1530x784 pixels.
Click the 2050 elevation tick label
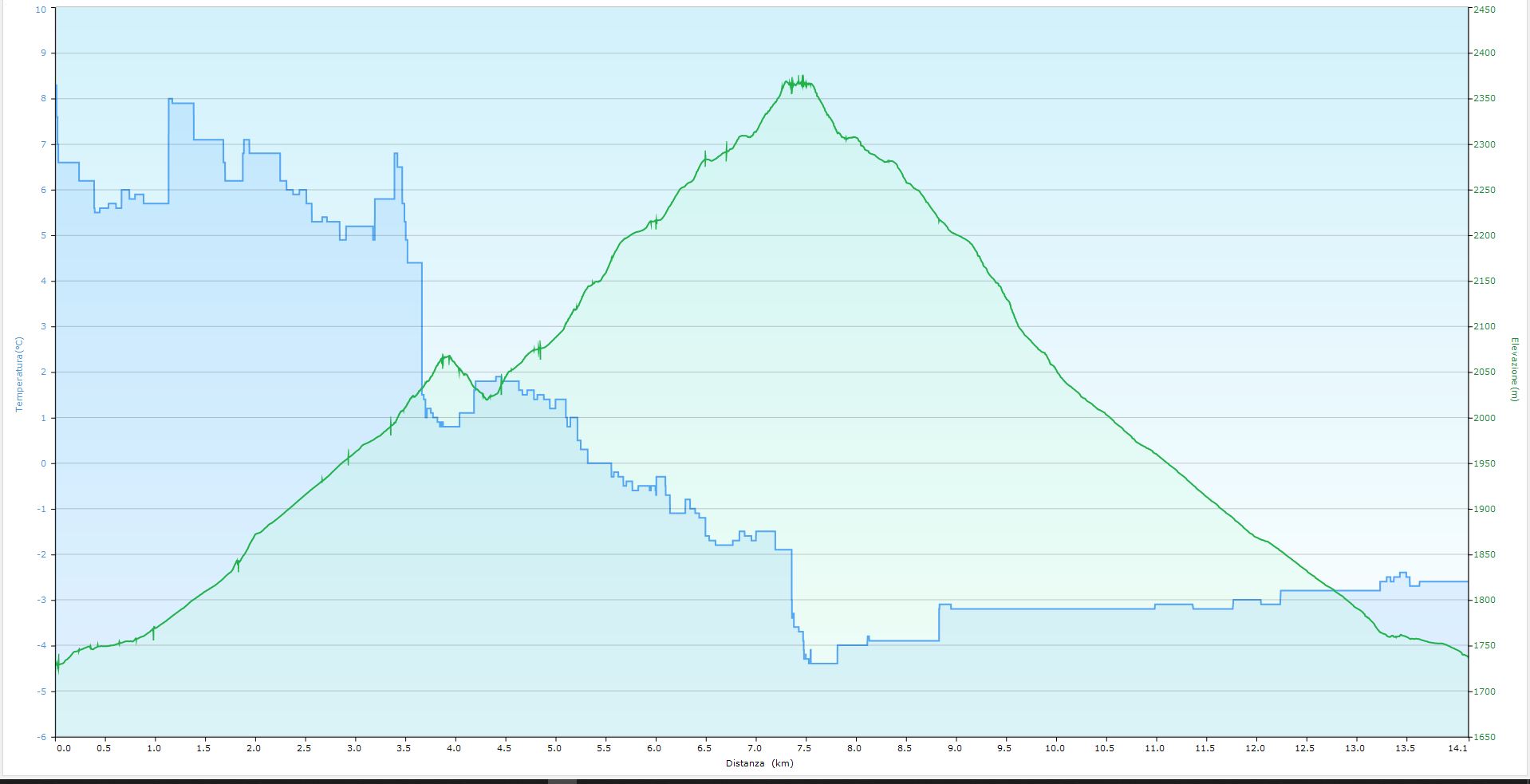(x=1485, y=372)
